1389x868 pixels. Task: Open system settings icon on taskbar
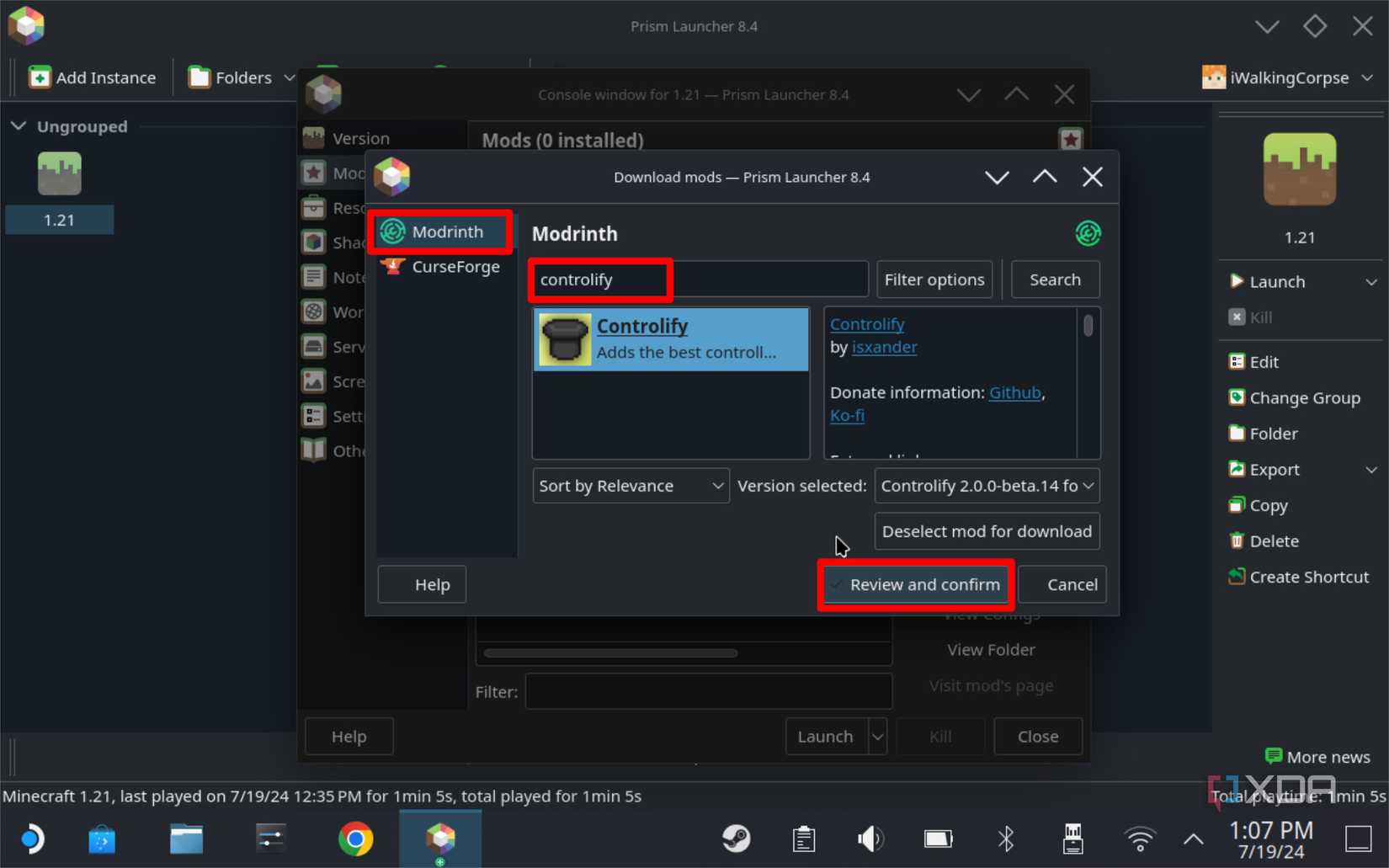[271, 839]
